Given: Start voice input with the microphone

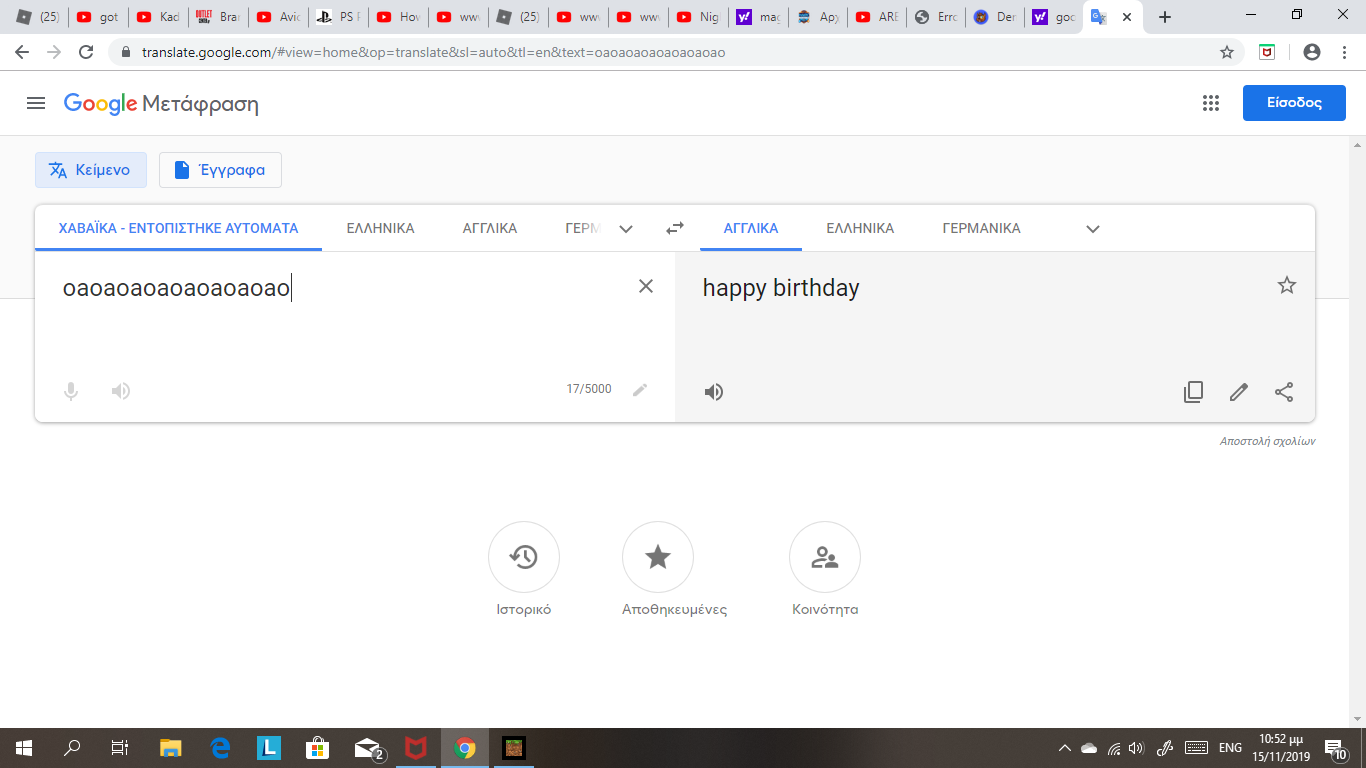Looking at the screenshot, I should click(71, 391).
